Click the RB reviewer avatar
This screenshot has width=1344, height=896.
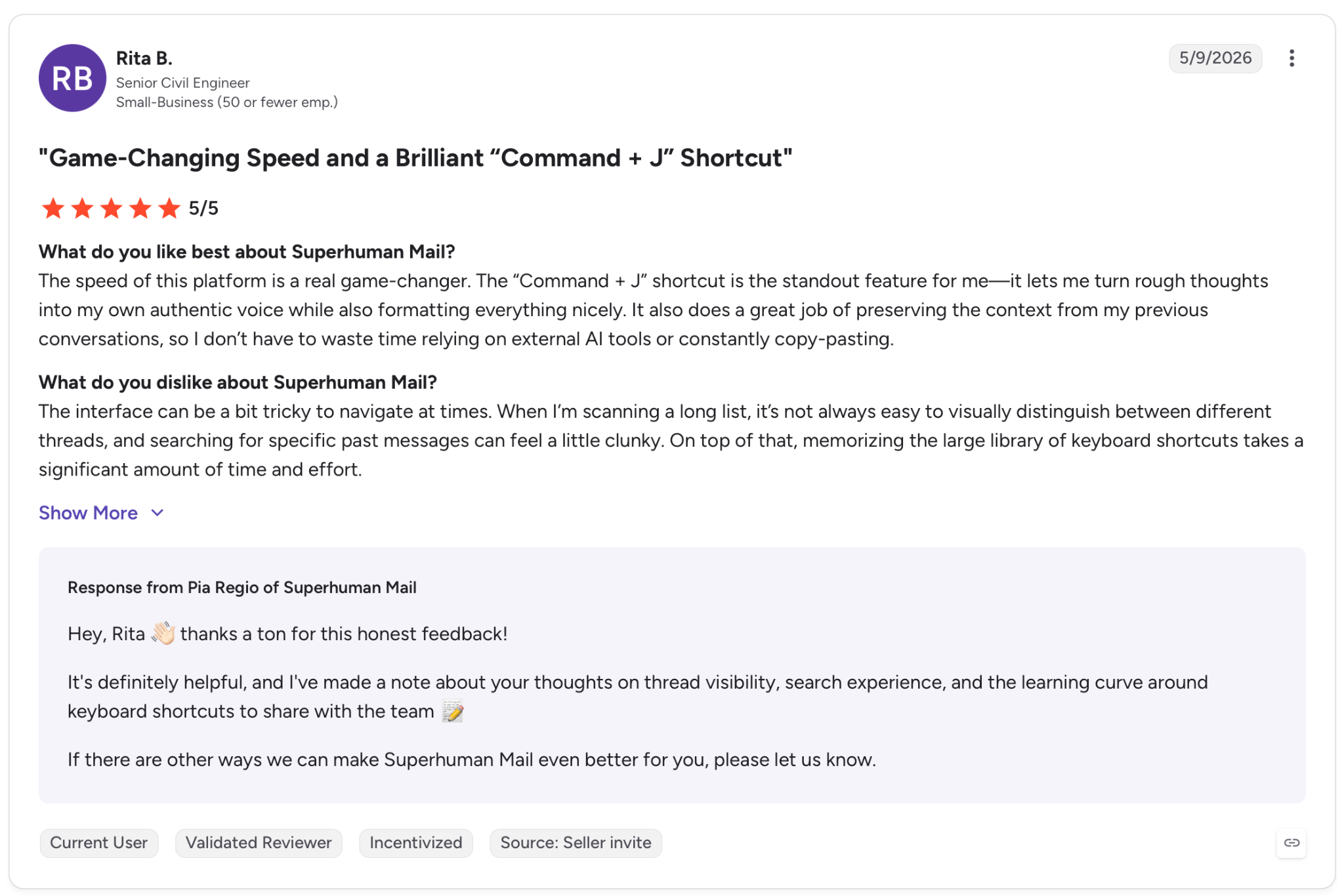72,78
